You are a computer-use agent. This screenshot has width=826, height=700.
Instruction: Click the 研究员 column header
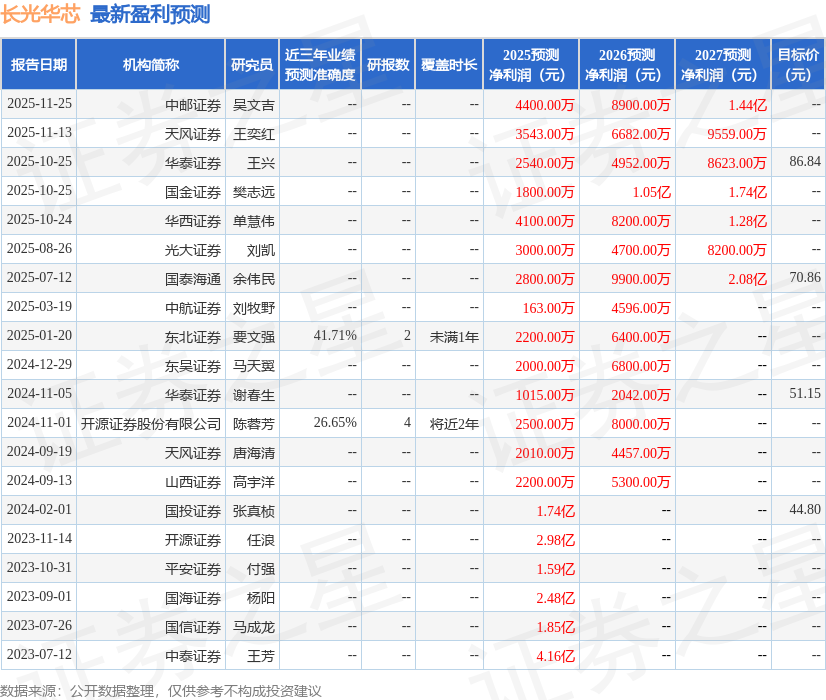tap(253, 61)
